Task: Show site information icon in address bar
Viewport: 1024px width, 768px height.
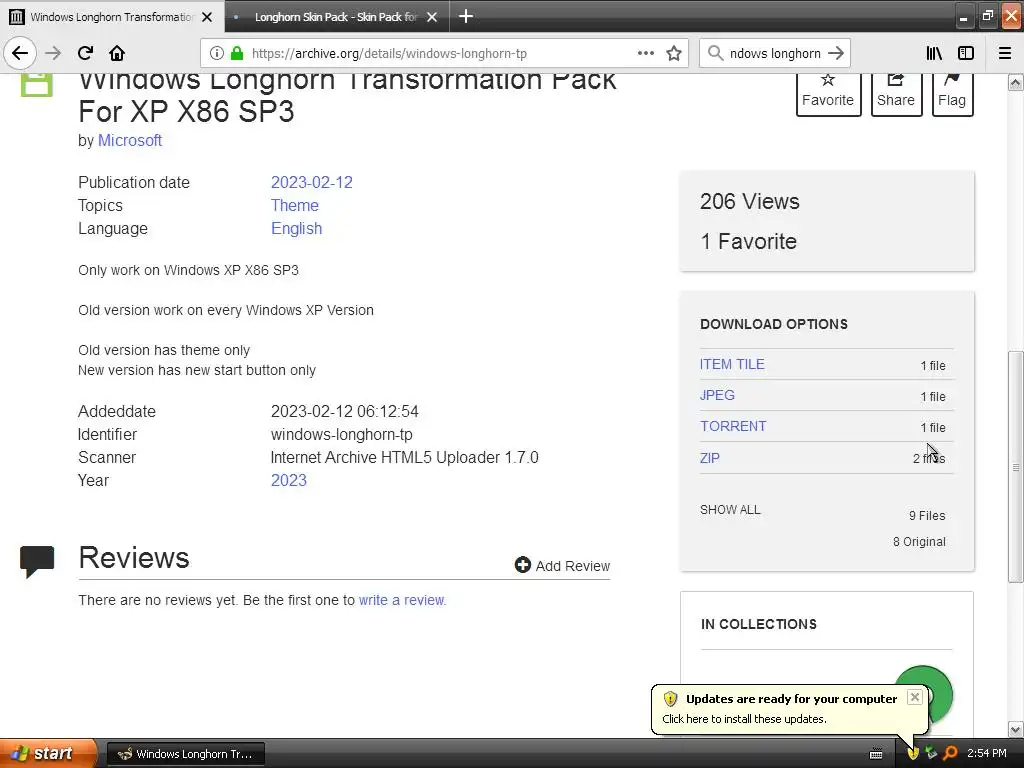Action: [217, 54]
